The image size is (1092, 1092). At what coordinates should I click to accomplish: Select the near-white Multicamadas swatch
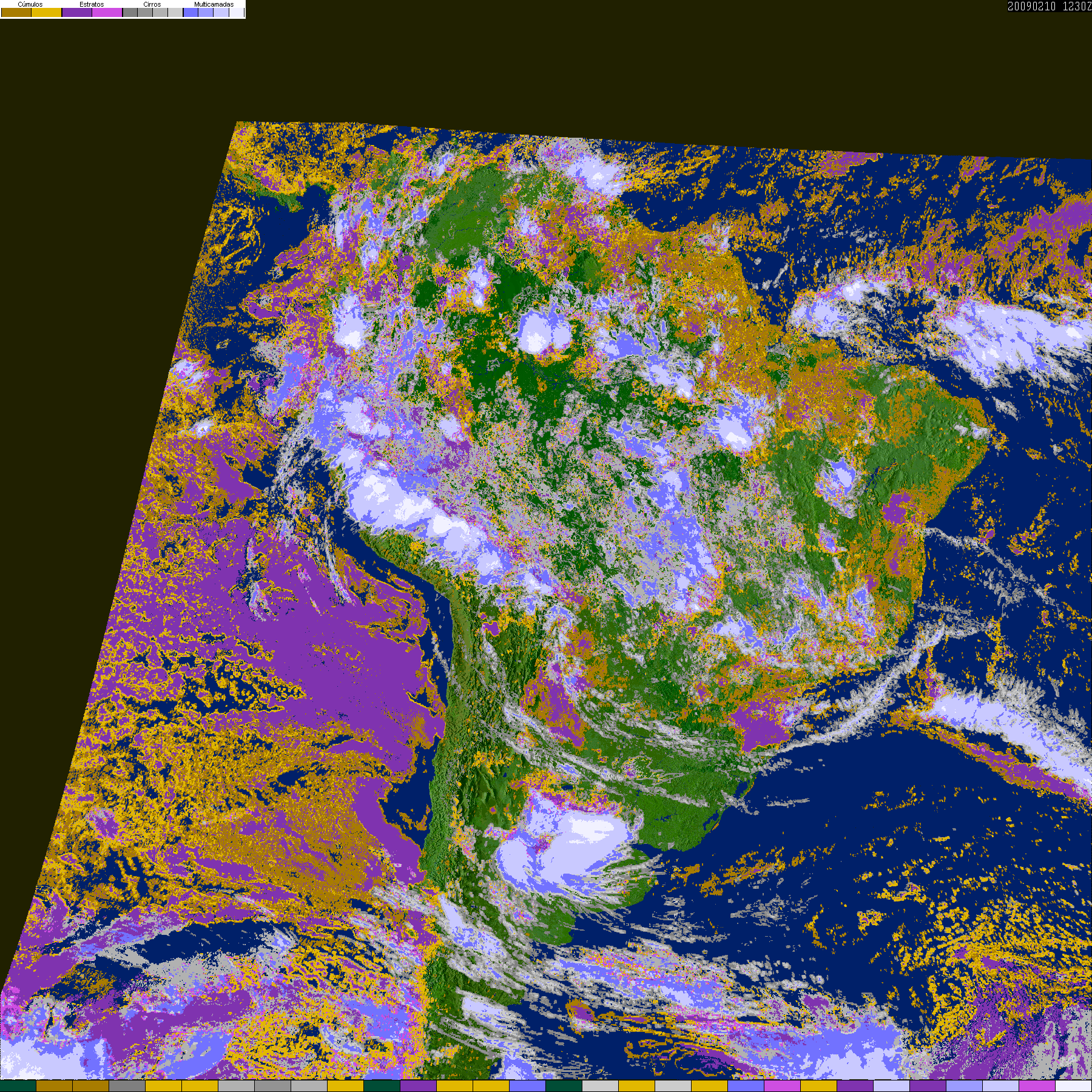(x=237, y=12)
